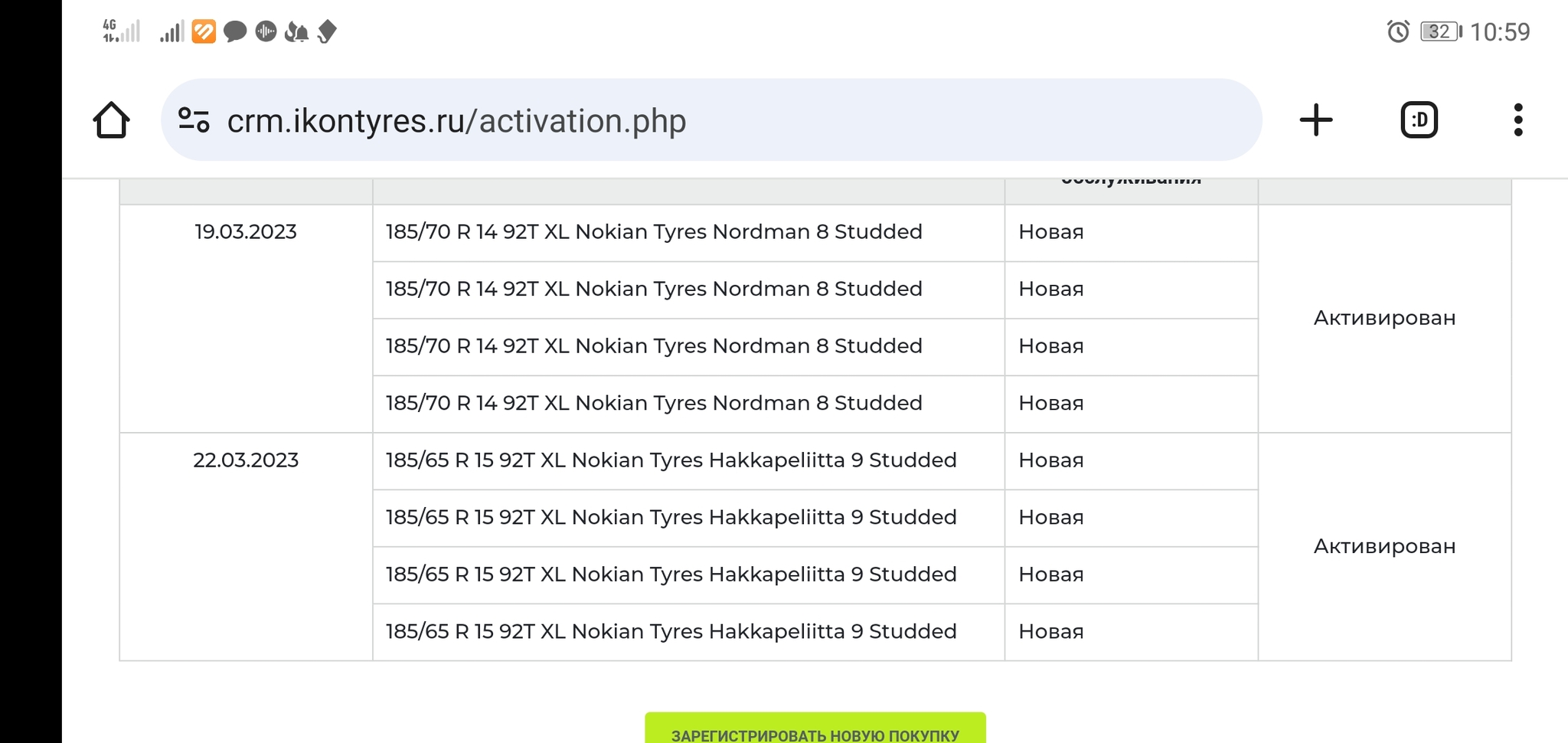
Task: Tap the 4G signal strength icon
Action: coord(121,31)
